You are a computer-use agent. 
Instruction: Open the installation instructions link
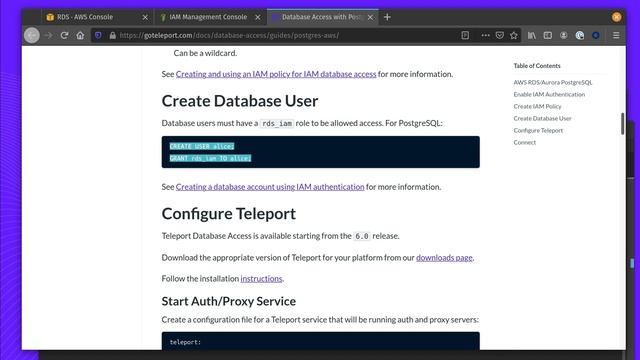tap(261, 278)
